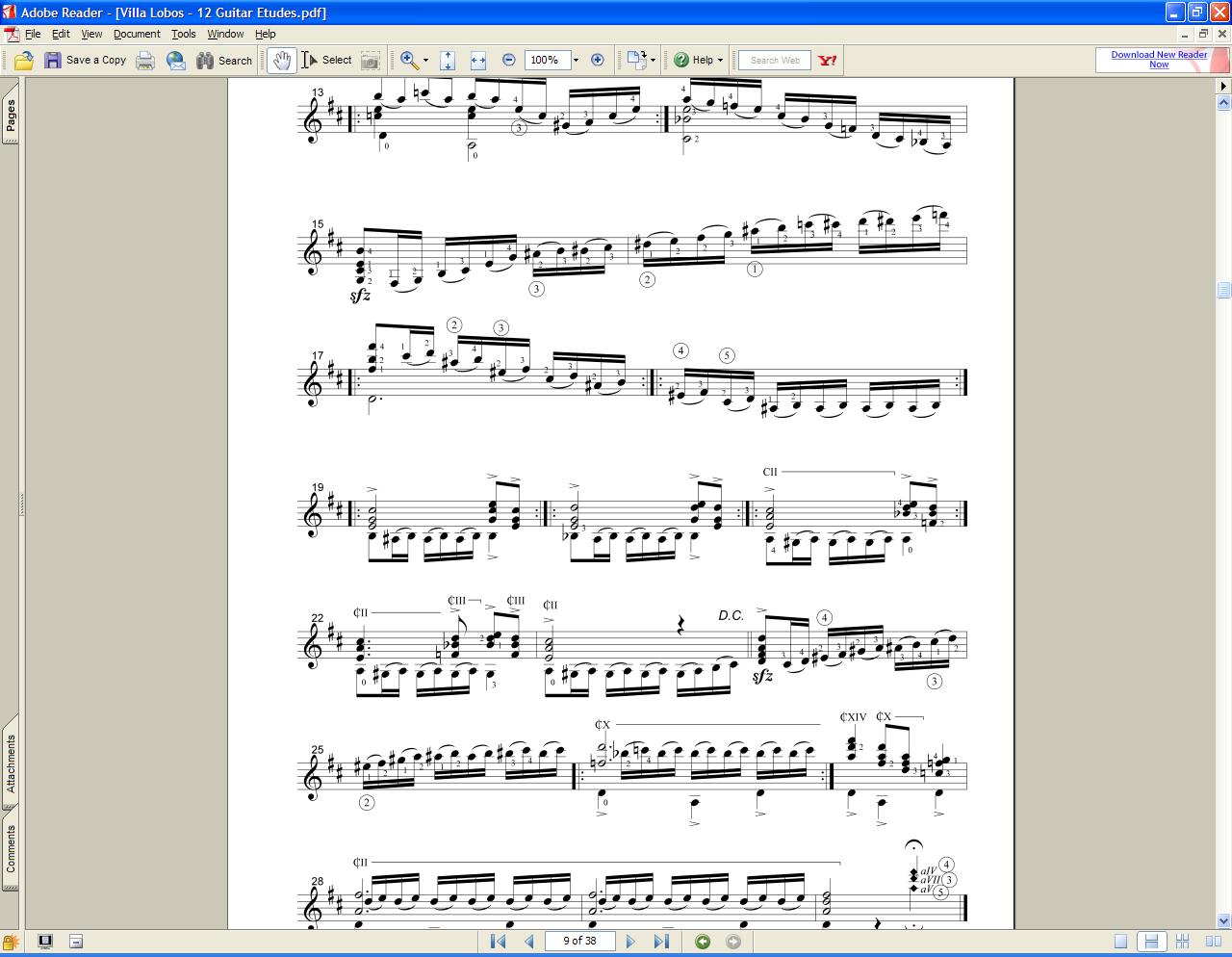The width and height of the screenshot is (1232, 957).
Task: Click the Snapshot camera tool
Action: (370, 60)
